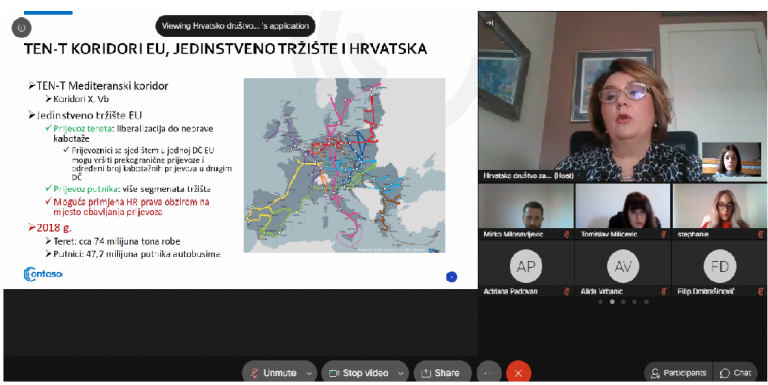
Task: Click the info icon at top left
Action: click(21, 27)
